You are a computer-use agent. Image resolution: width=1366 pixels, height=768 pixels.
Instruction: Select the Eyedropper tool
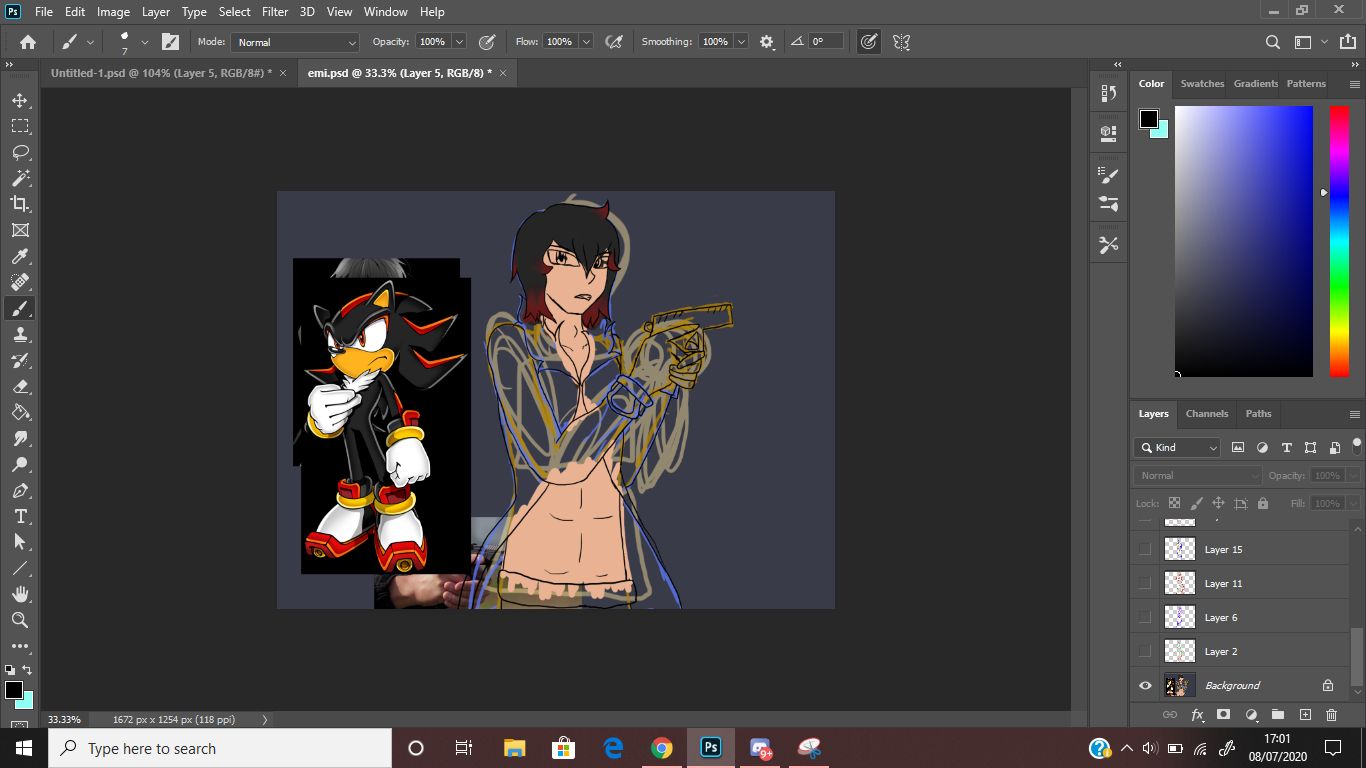pyautogui.click(x=19, y=256)
